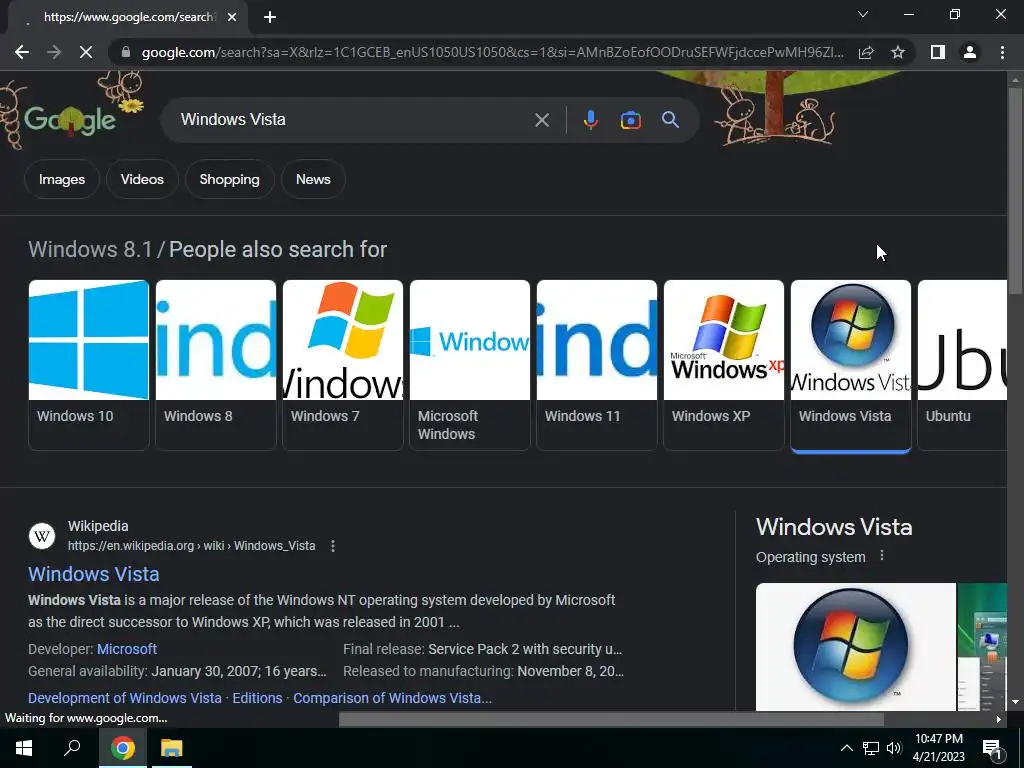Open the Windows XP card
1024x768 pixels.
[724, 365]
